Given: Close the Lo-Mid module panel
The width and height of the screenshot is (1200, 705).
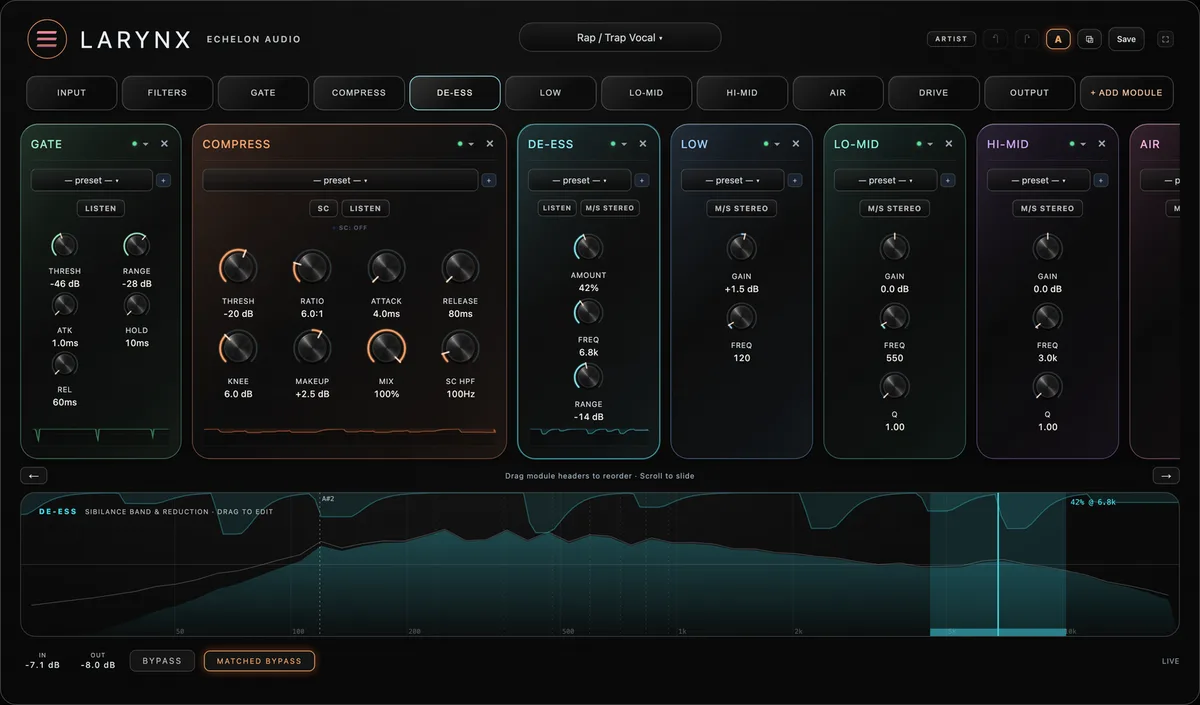Looking at the screenshot, I should 949,144.
